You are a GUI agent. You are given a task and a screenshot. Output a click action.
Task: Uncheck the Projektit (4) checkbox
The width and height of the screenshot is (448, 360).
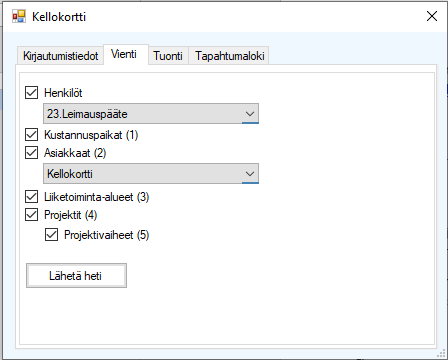31,215
